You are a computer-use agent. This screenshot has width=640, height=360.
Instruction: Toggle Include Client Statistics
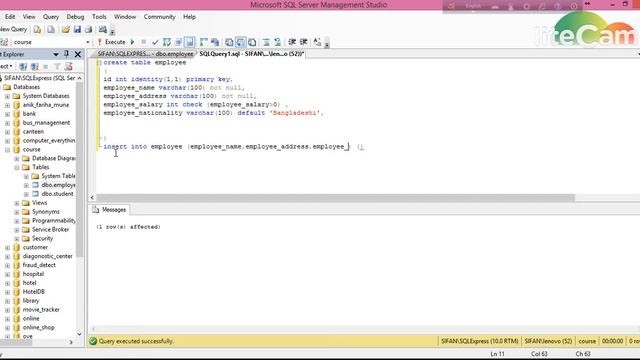click(x=215, y=42)
